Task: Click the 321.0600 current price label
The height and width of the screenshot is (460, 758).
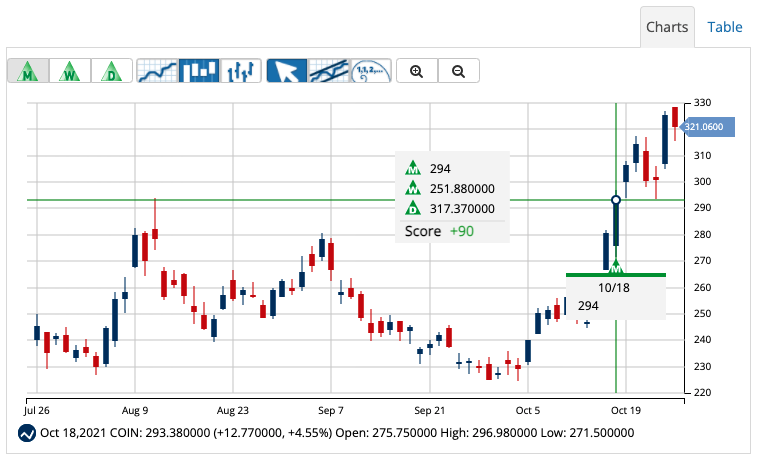Action: click(x=707, y=127)
